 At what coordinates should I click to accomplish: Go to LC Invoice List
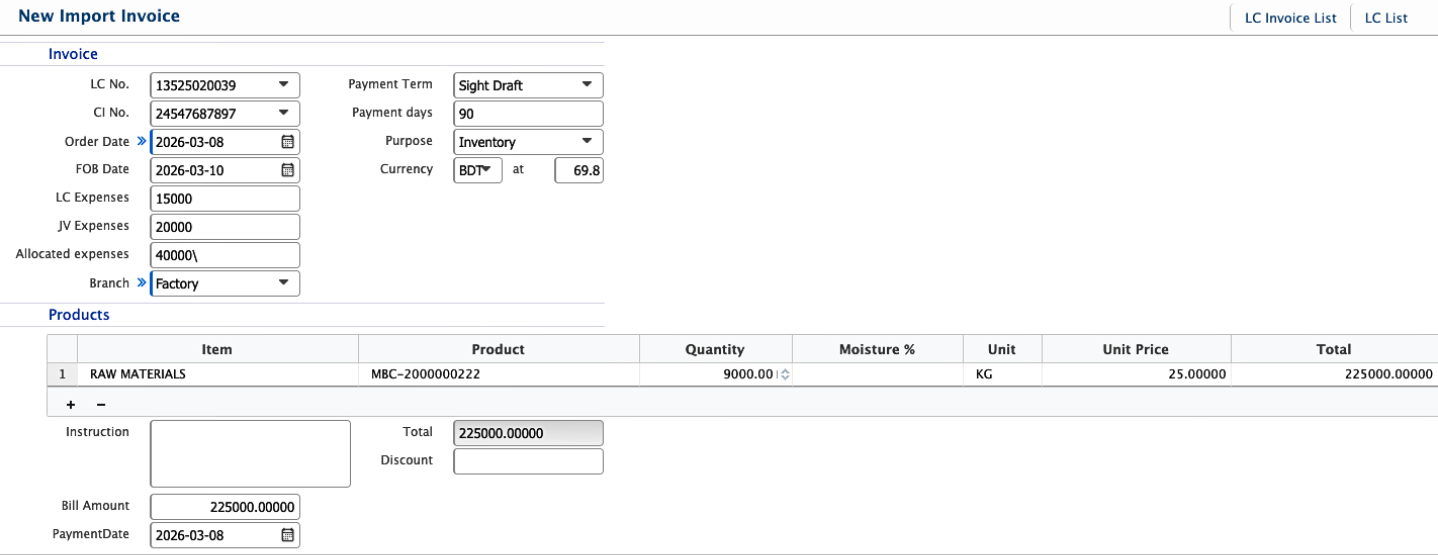1290,18
